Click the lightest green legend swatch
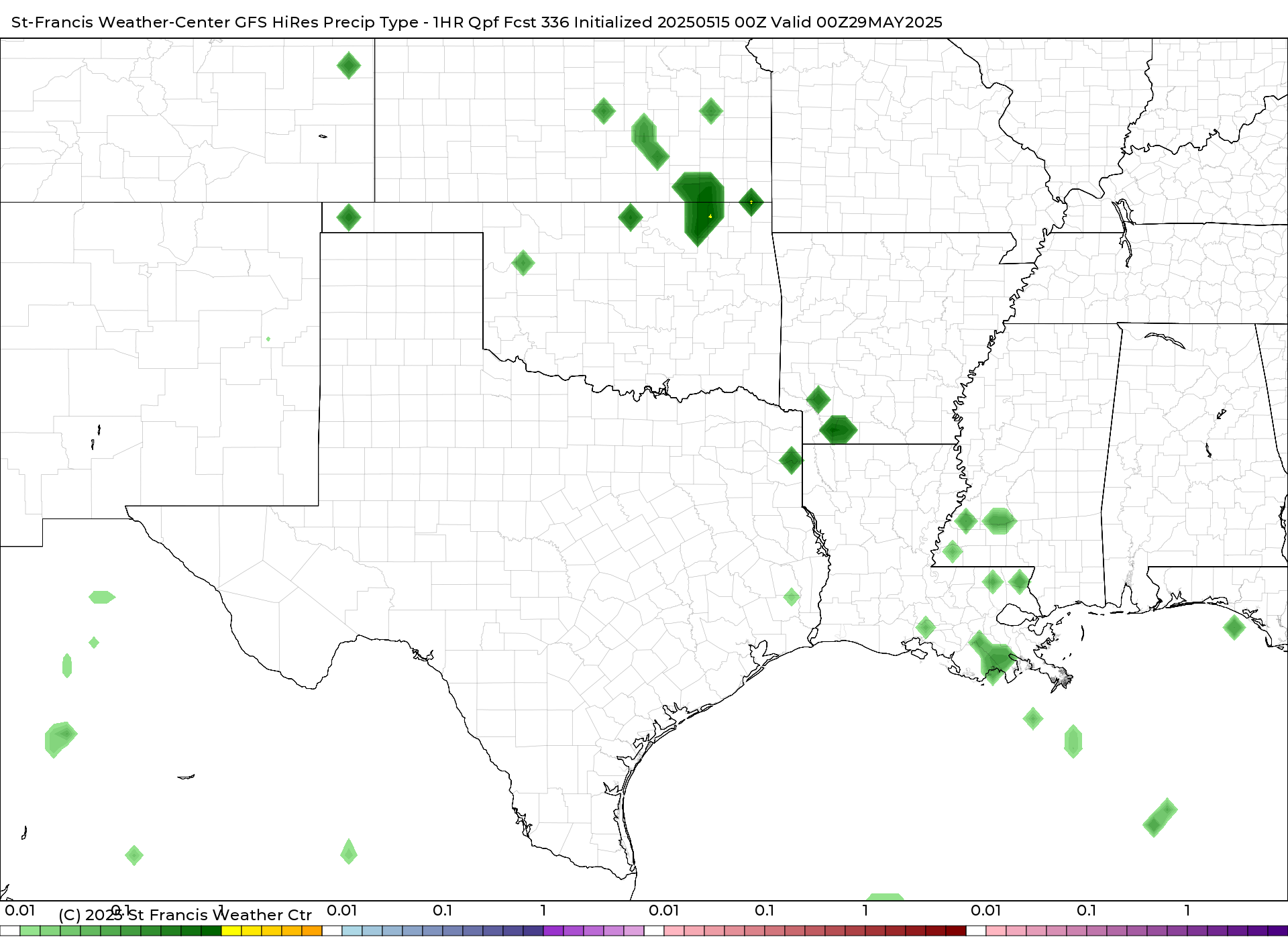The image size is (1288, 939). coord(30,931)
